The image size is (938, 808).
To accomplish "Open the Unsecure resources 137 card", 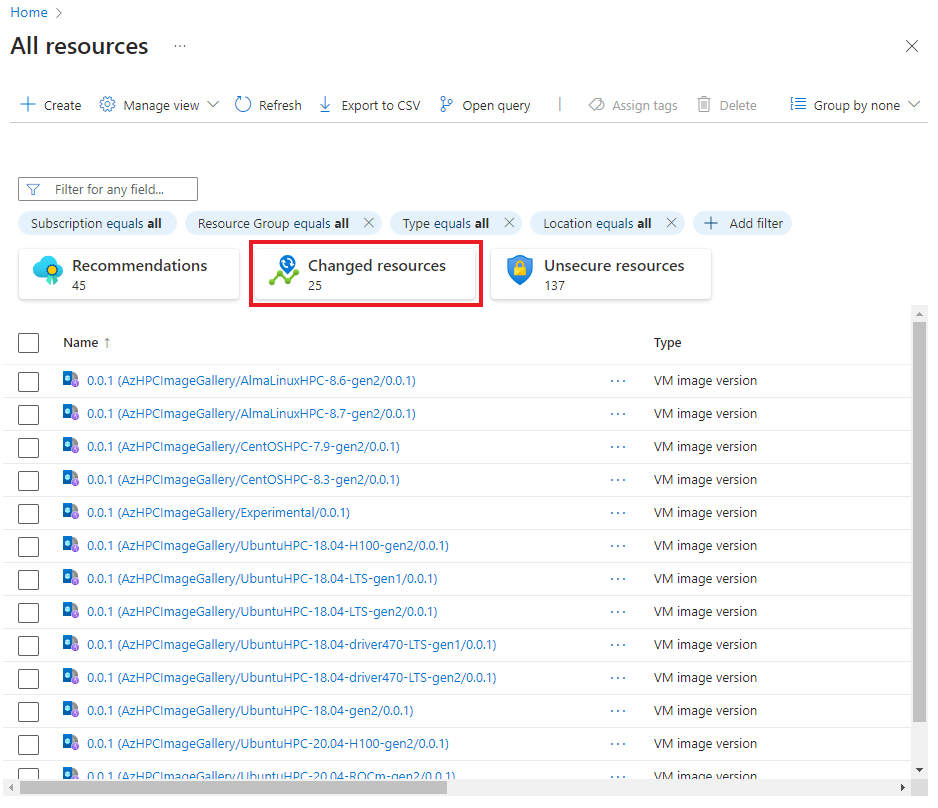I will 601,274.
